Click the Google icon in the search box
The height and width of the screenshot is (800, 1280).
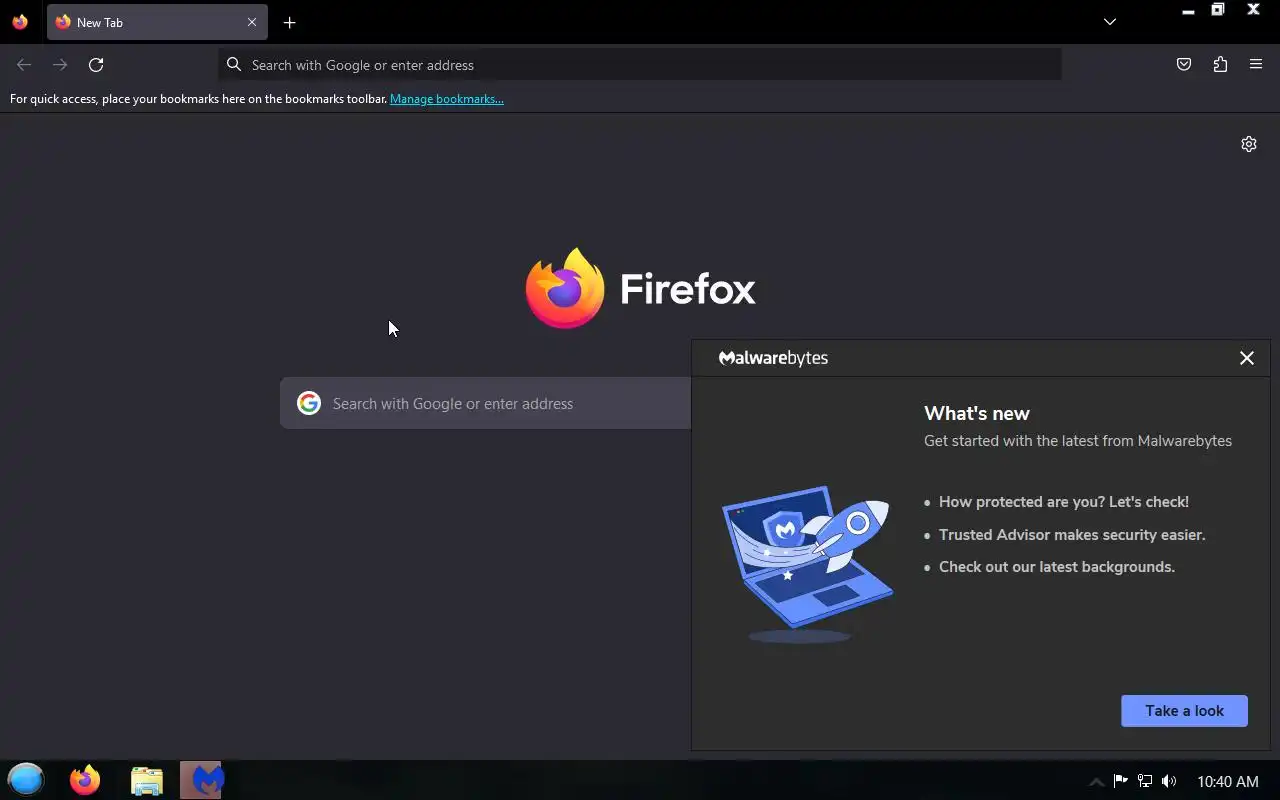click(309, 403)
